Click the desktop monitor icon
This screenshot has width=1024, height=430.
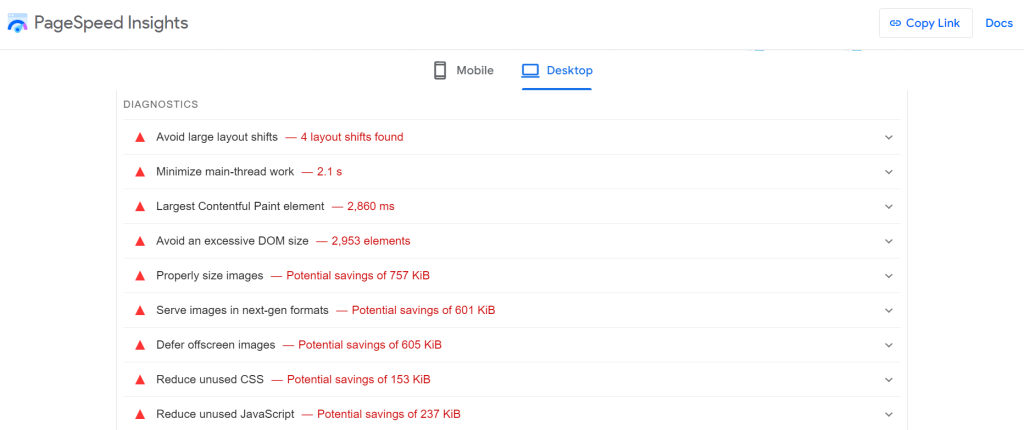click(x=530, y=70)
